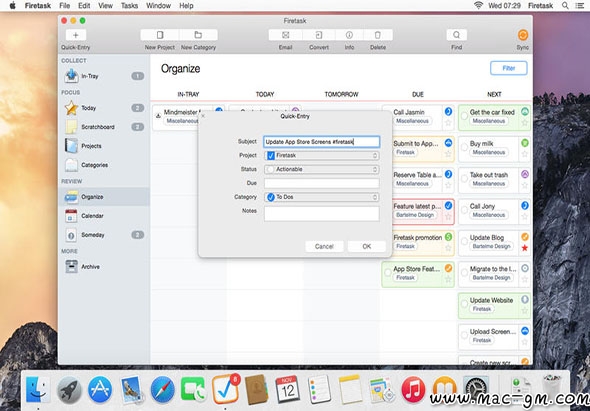
Task: Open Categories in the sidebar
Action: click(x=103, y=165)
